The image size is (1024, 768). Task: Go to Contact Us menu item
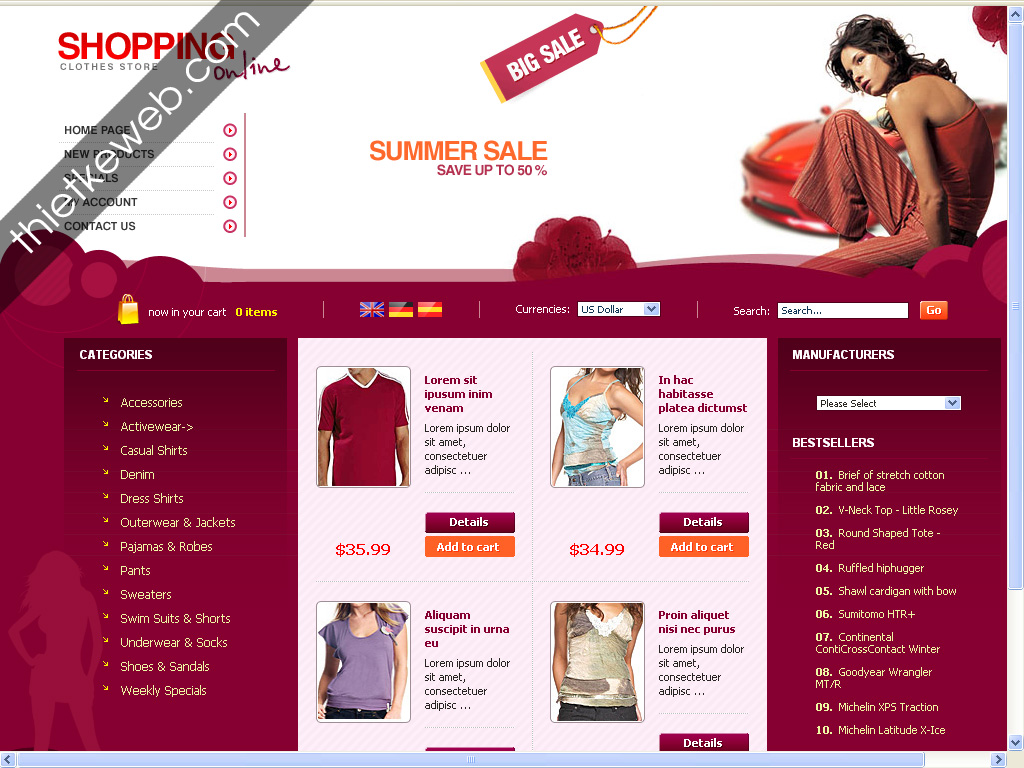(100, 226)
